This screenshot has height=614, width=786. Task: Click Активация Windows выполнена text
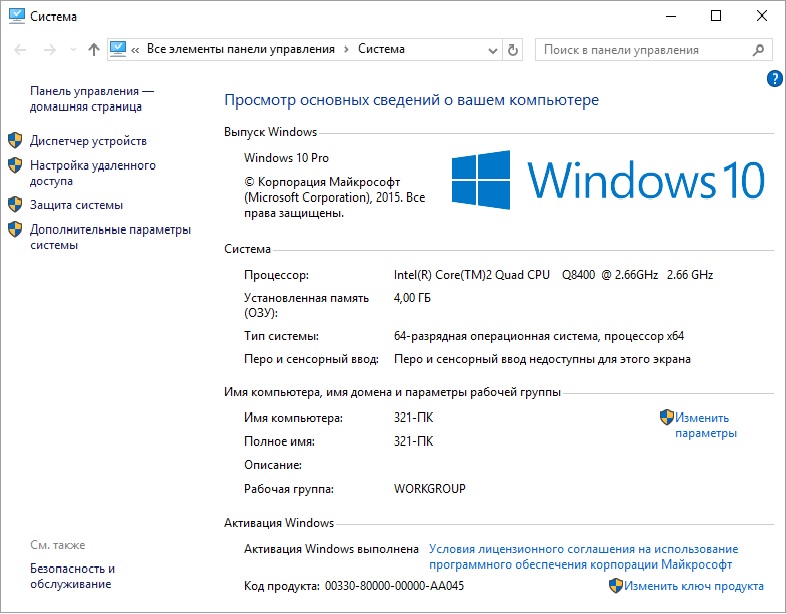[331, 549]
